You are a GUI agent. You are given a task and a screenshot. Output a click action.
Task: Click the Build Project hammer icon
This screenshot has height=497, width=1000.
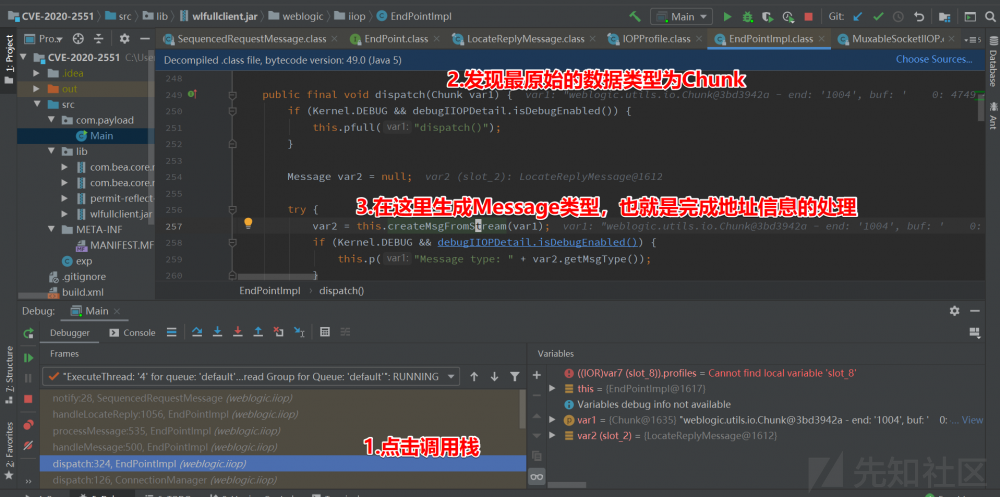click(x=635, y=17)
